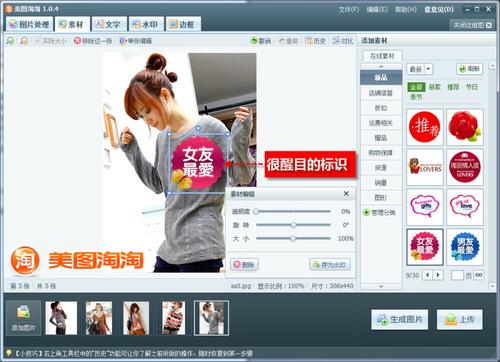Switch to the 水印 watermark tab
The height and width of the screenshot is (362, 500).
[x=146, y=24]
